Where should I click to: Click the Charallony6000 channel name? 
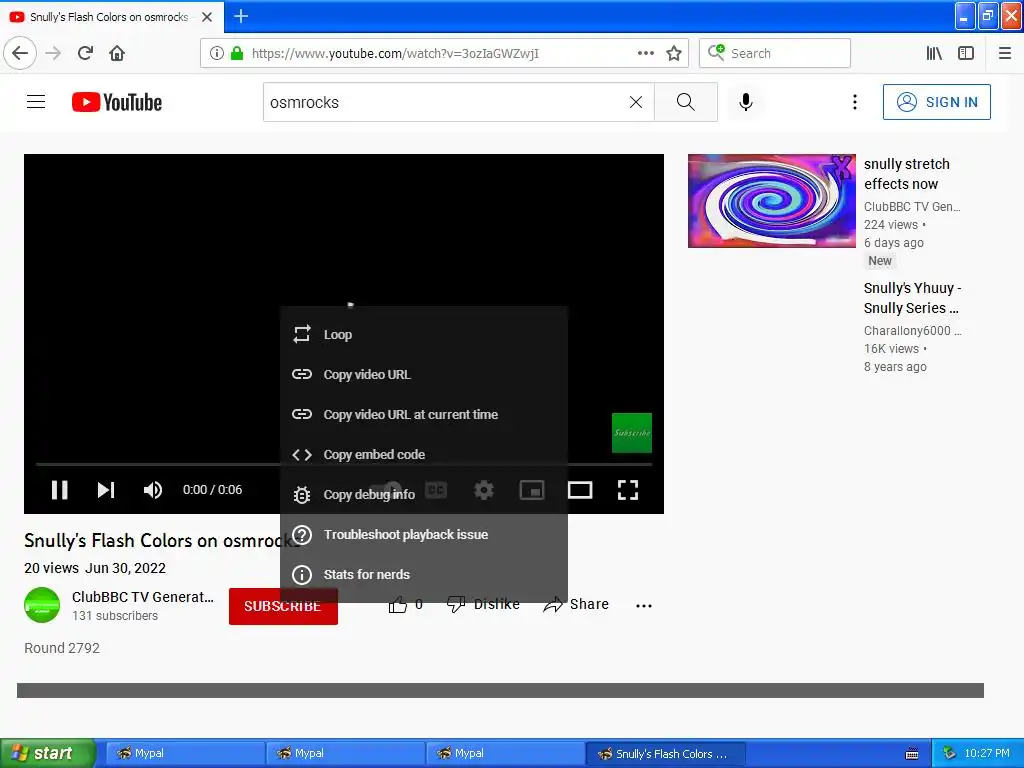pyautogui.click(x=912, y=330)
